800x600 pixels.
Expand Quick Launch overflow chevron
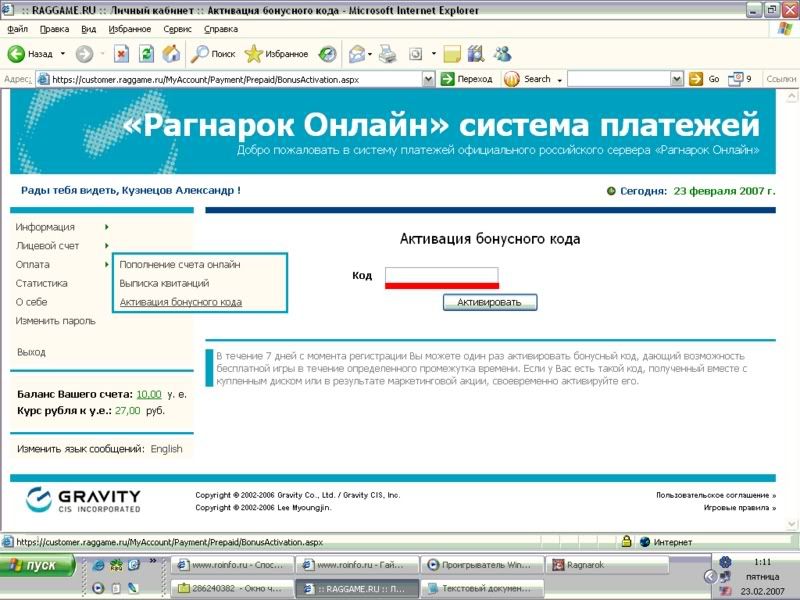point(153,561)
